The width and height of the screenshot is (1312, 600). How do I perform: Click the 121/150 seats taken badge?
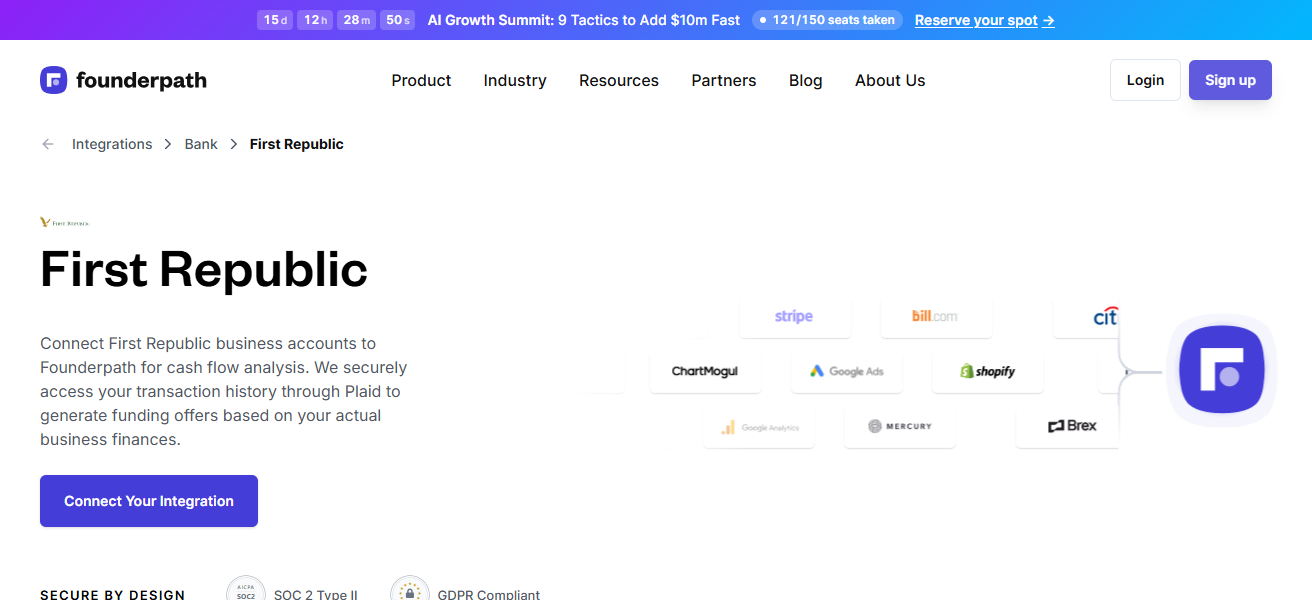(x=827, y=20)
